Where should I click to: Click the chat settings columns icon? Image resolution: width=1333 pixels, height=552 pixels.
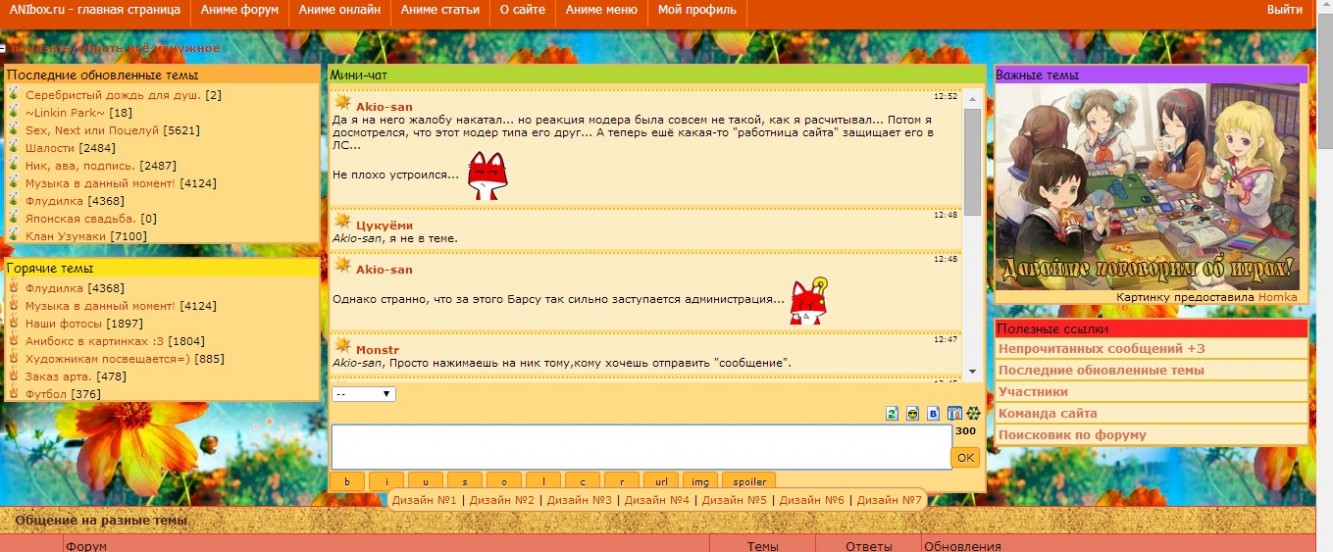954,414
